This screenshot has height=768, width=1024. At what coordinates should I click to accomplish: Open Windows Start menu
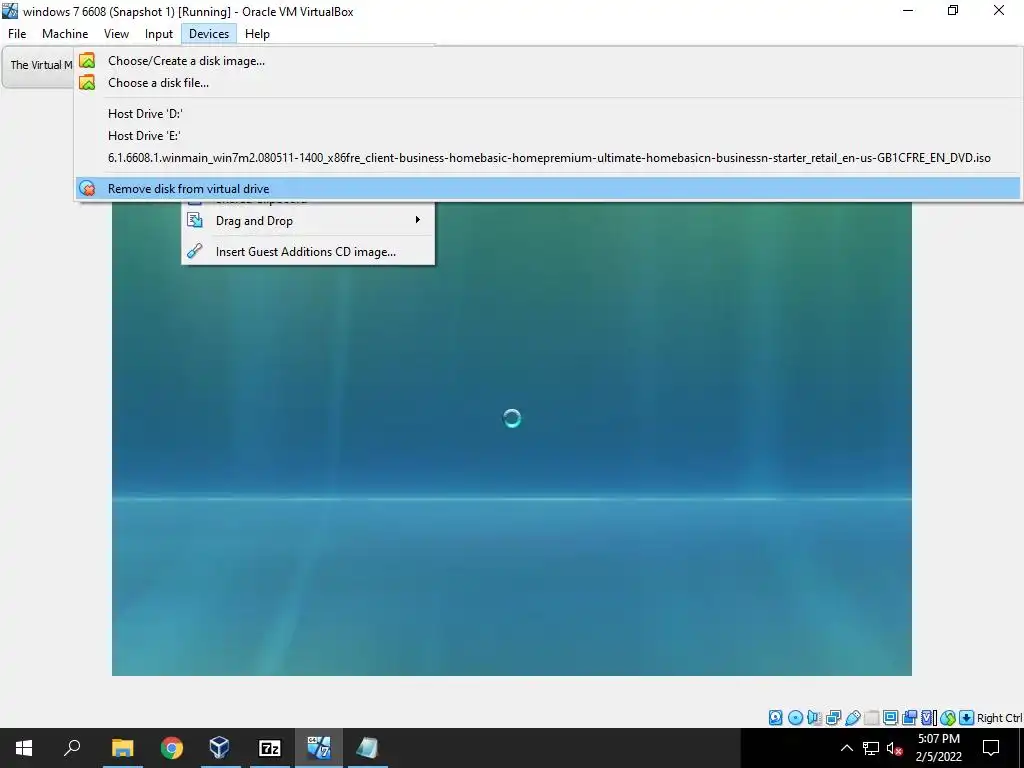click(x=24, y=748)
